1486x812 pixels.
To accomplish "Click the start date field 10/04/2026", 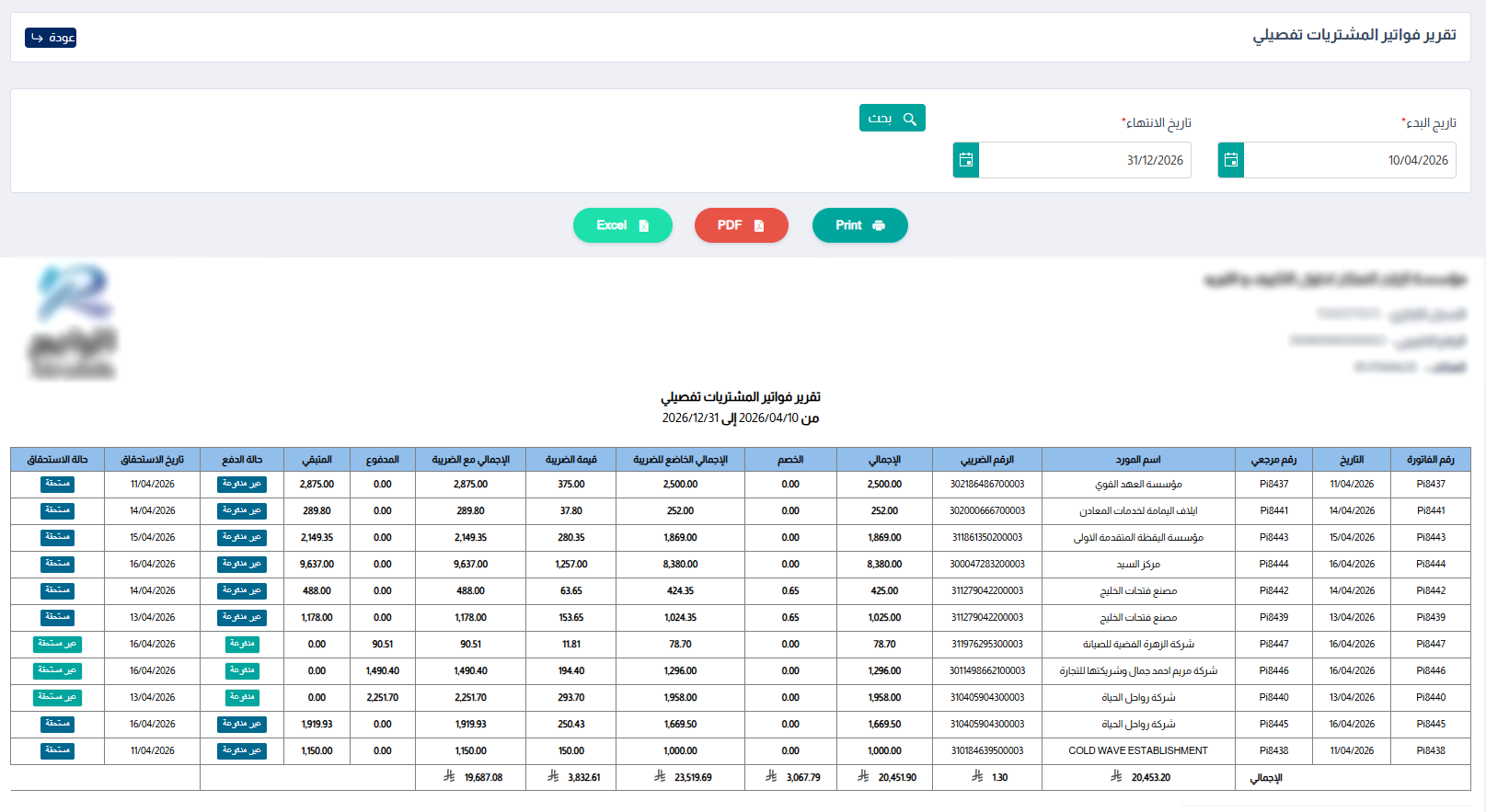I will (1350, 160).
